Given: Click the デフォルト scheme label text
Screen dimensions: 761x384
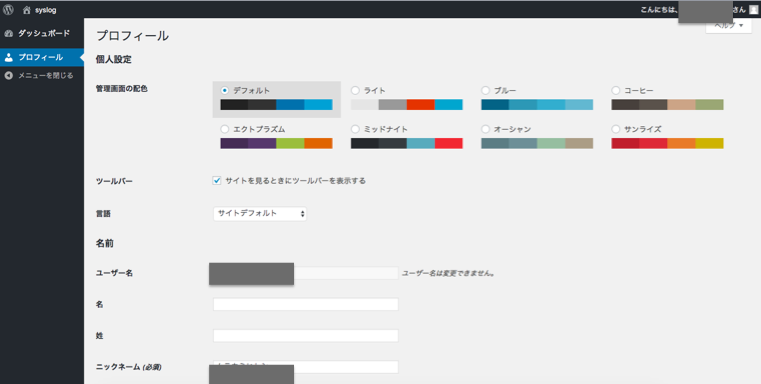Looking at the screenshot, I should tap(251, 90).
